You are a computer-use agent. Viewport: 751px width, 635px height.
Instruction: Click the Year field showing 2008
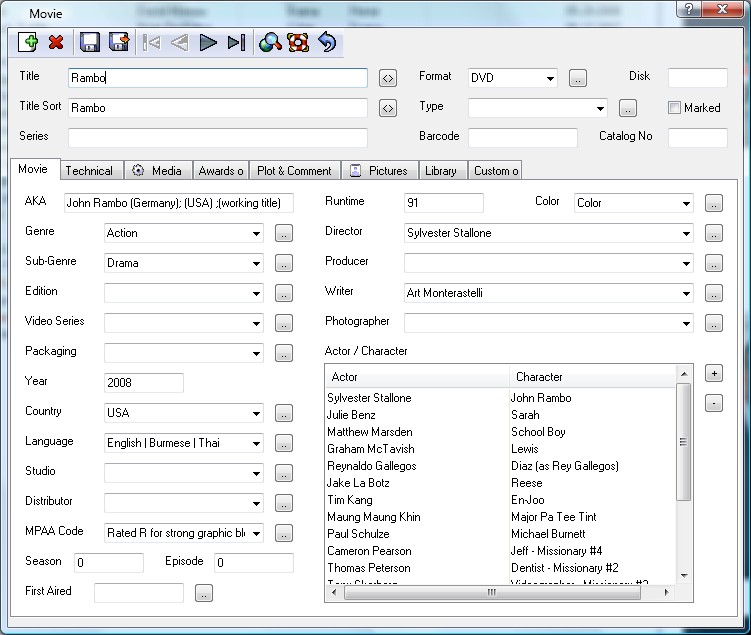point(144,383)
